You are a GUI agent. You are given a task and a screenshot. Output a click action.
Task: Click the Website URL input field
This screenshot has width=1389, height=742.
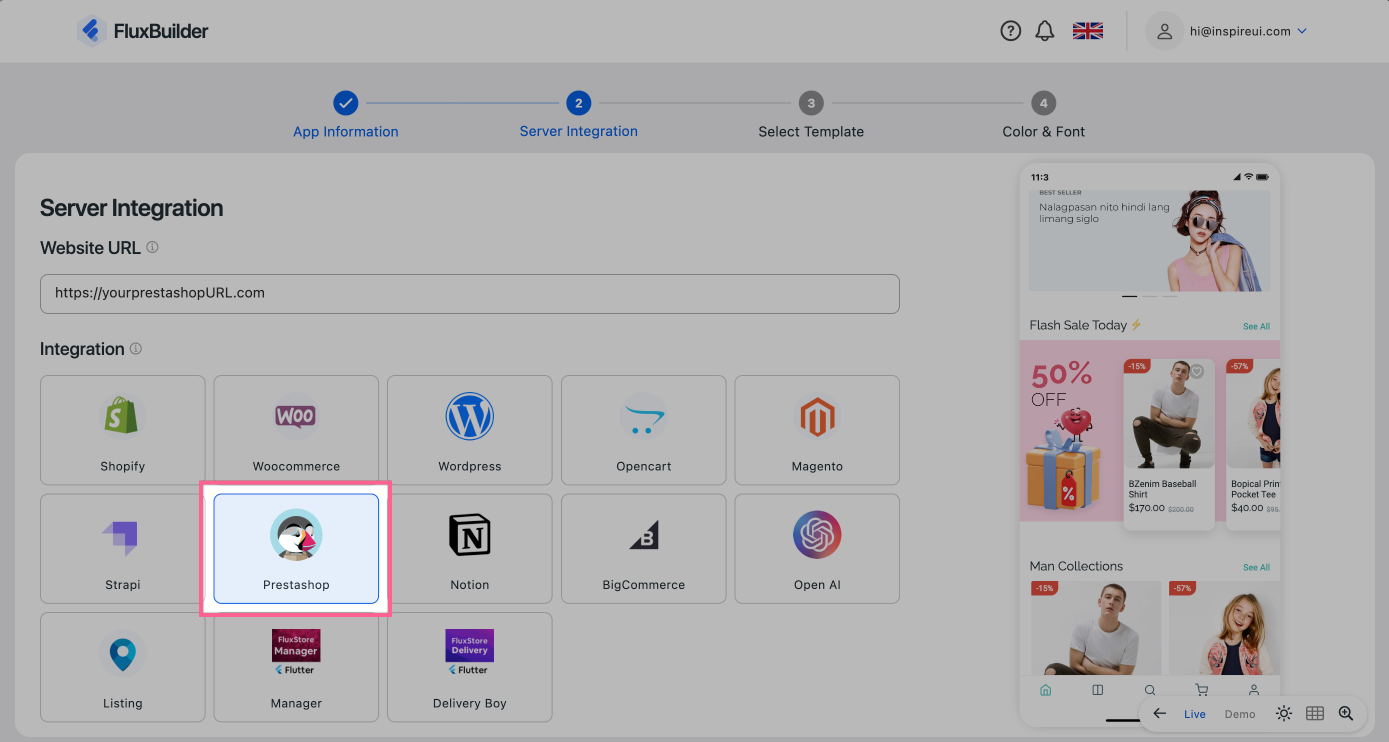[x=469, y=294]
